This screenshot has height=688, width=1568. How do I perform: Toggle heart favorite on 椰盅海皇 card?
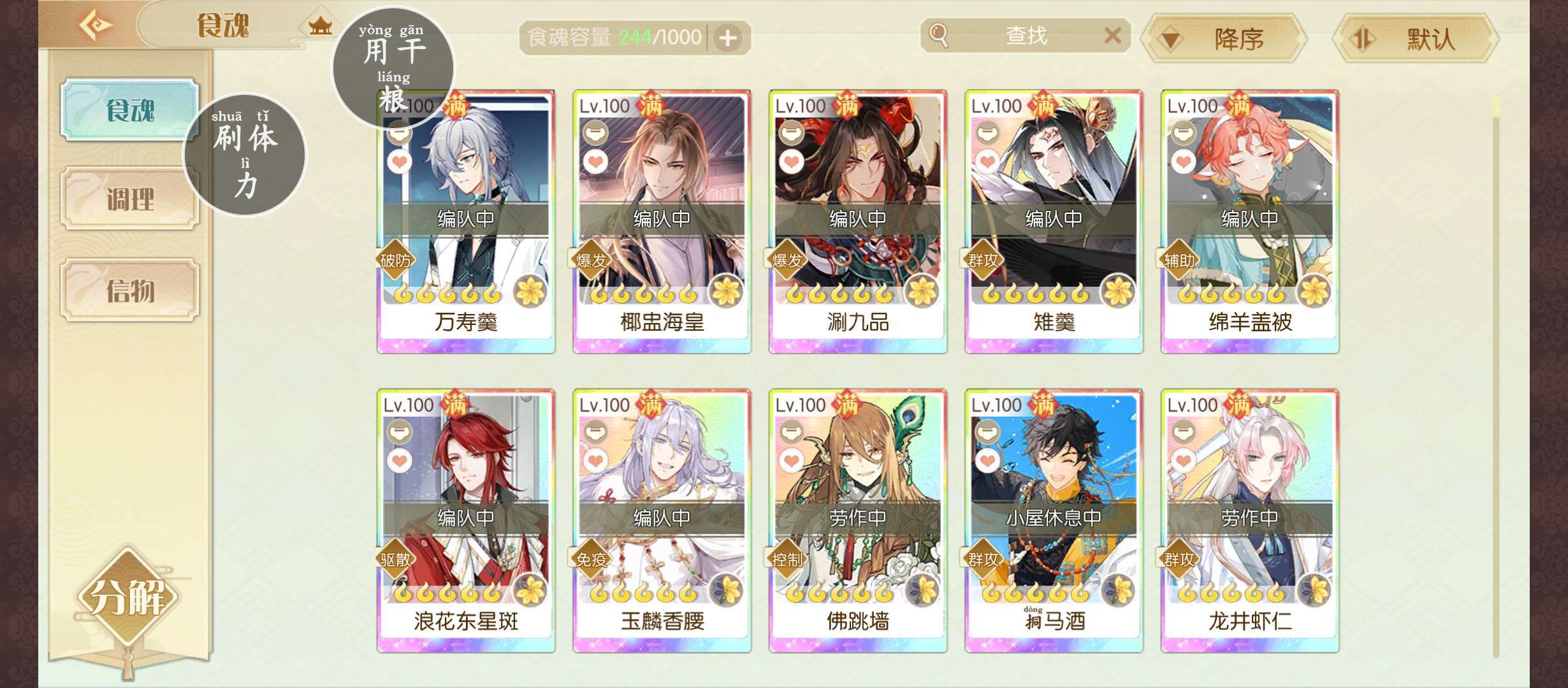point(595,161)
